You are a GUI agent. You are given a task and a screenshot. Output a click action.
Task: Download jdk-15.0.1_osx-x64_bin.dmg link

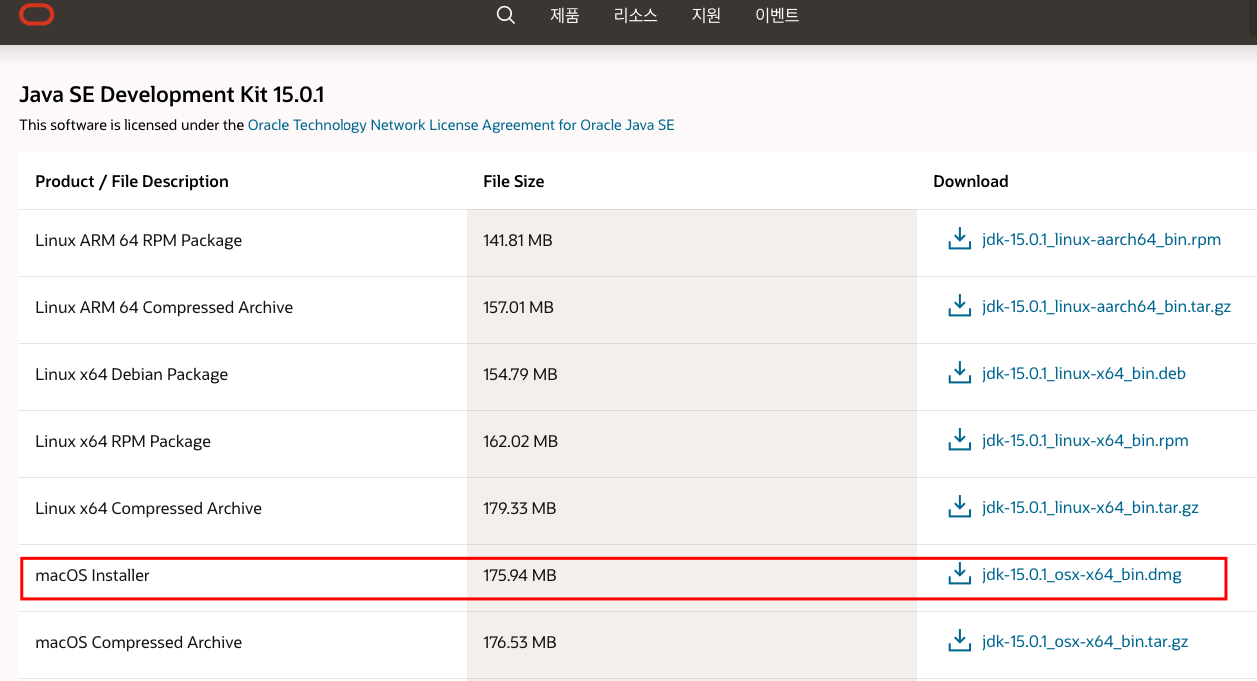pos(1082,575)
